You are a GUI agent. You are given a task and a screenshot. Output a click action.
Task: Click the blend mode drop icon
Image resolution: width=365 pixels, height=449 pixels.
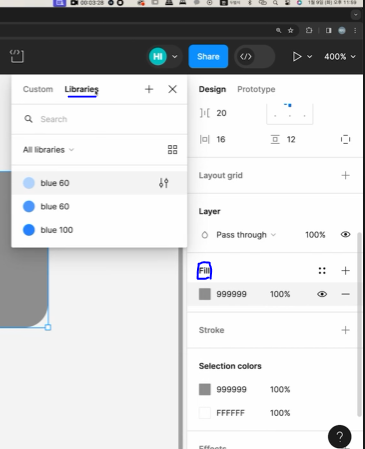(205, 235)
